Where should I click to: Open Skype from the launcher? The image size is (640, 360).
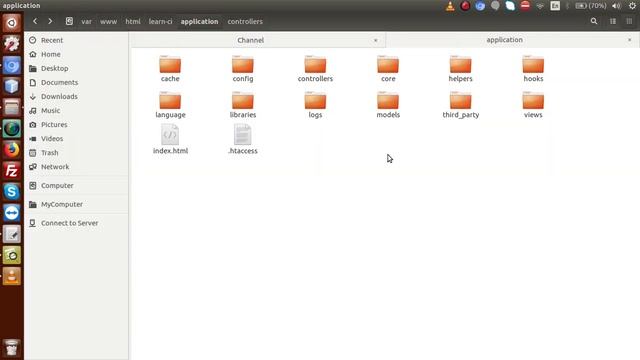point(11,192)
